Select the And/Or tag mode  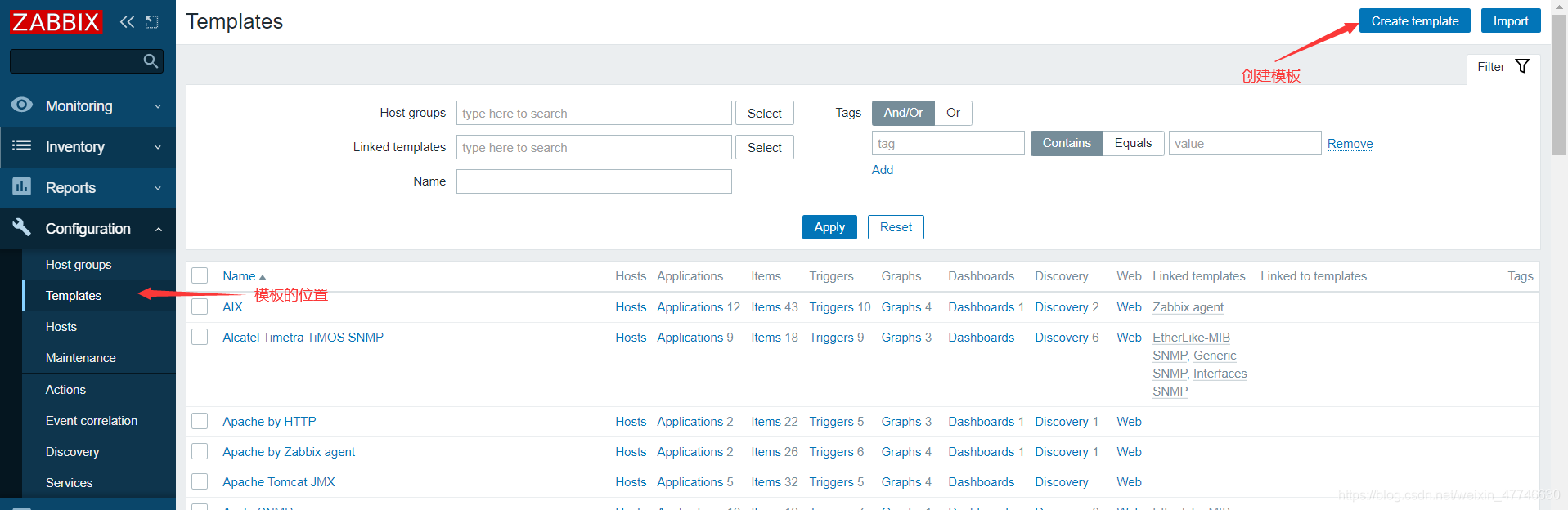tap(903, 113)
